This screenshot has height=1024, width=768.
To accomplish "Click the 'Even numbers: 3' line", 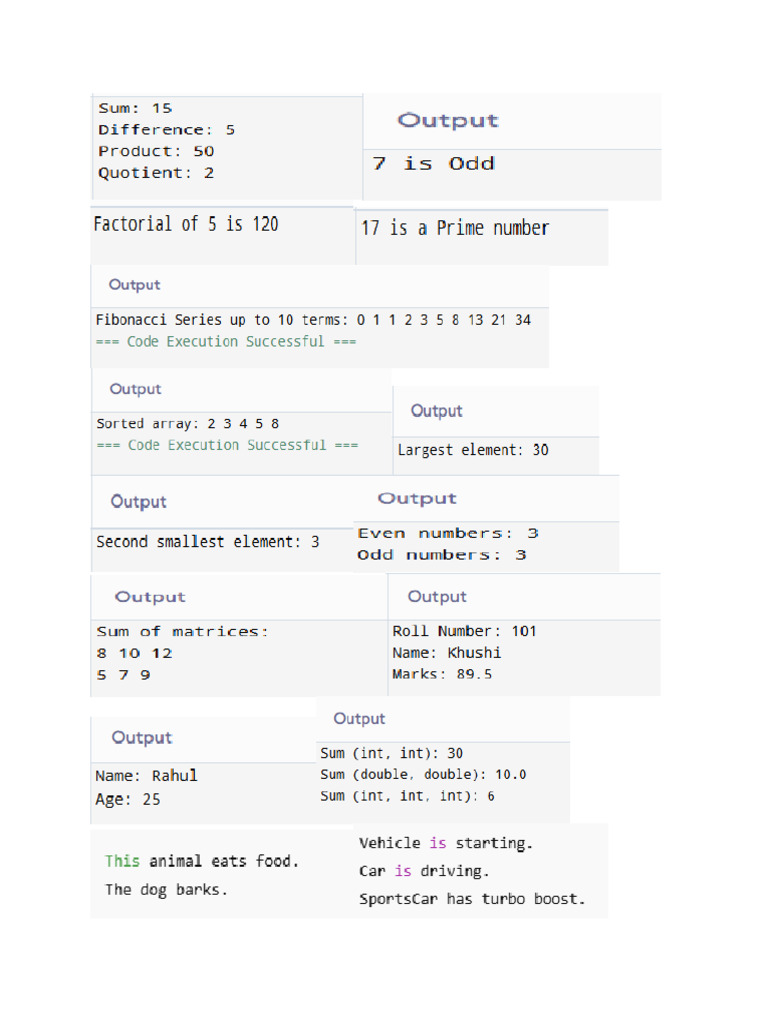I will coord(448,533).
